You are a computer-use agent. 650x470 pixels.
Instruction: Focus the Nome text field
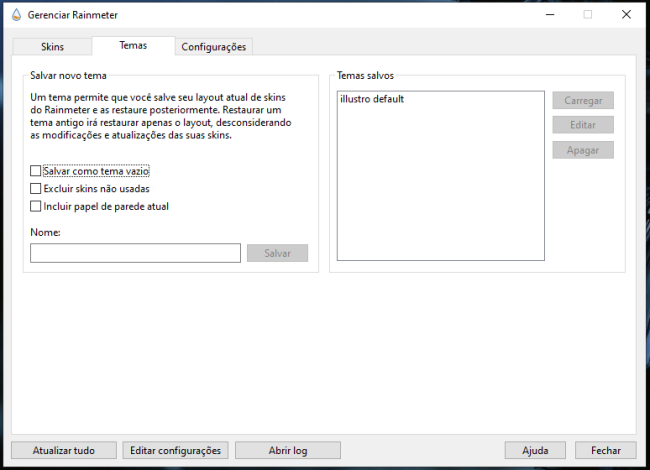pos(135,253)
